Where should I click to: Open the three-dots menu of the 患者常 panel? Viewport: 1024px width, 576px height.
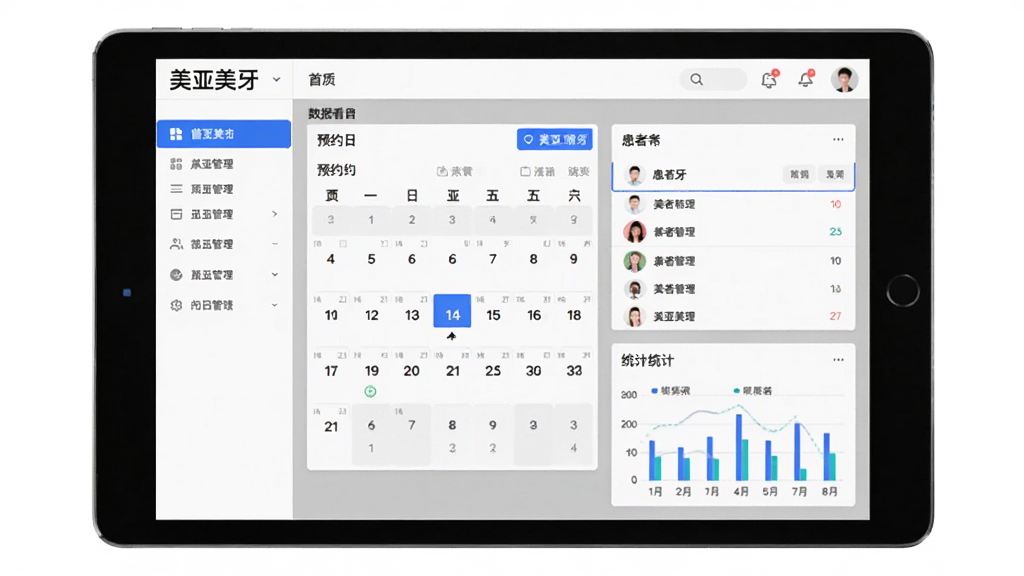click(838, 139)
